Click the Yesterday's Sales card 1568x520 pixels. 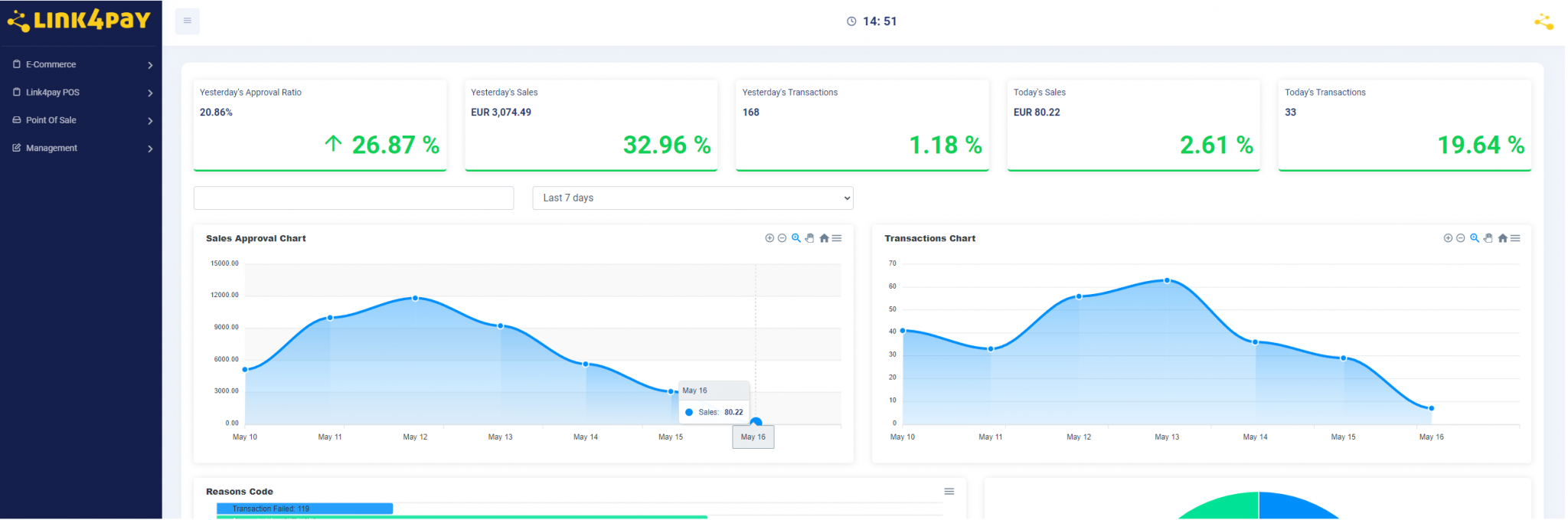[x=590, y=125]
